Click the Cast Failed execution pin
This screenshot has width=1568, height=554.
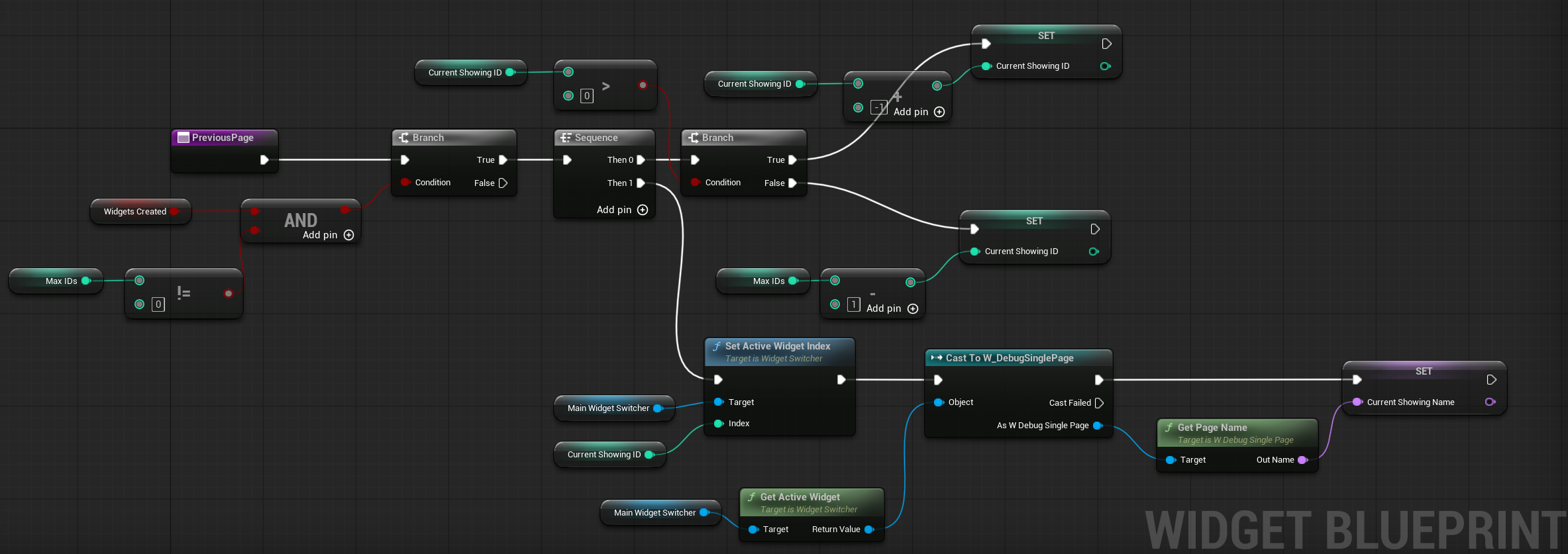[x=1099, y=403]
